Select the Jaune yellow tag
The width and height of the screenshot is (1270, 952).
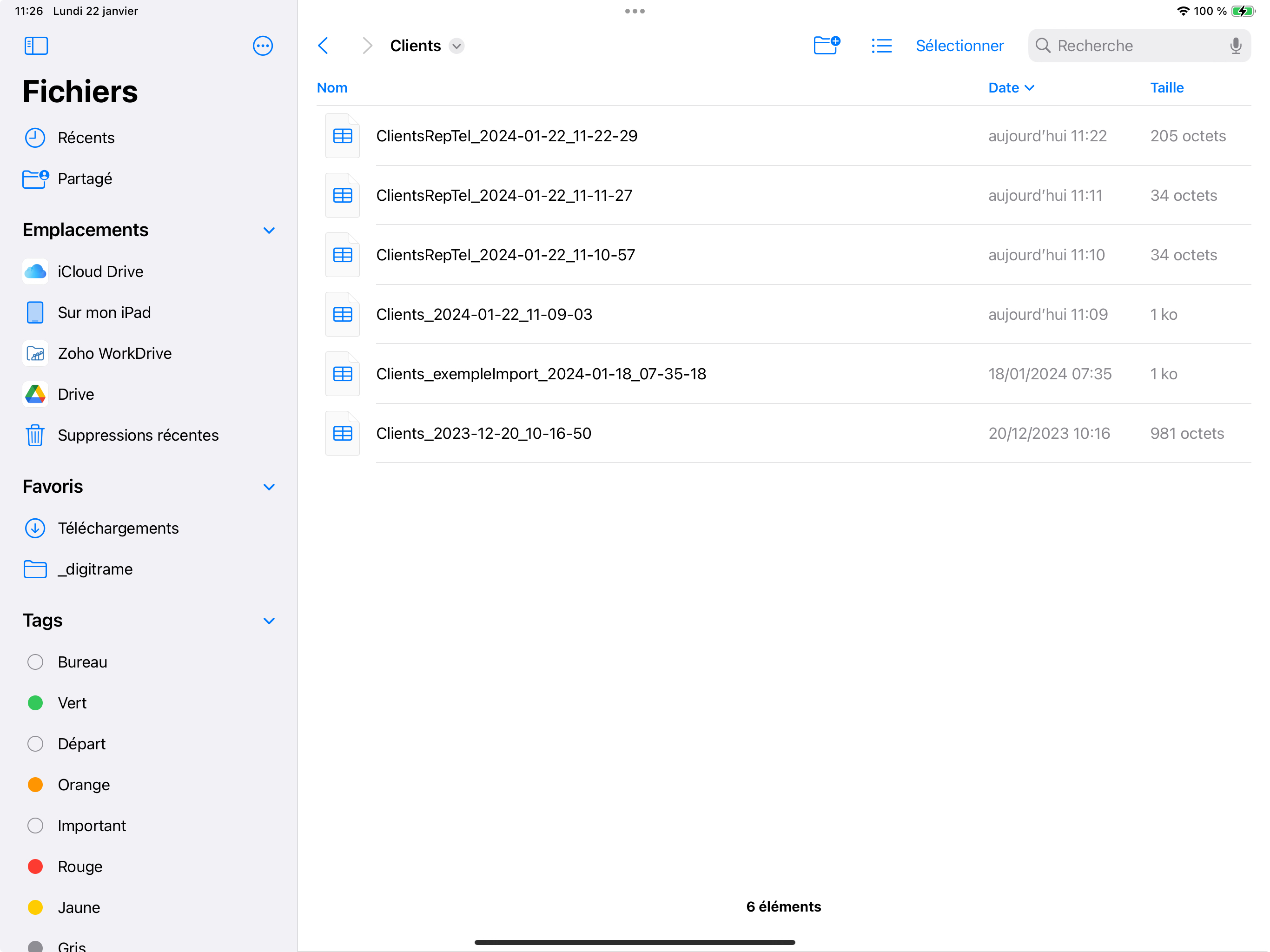point(35,907)
